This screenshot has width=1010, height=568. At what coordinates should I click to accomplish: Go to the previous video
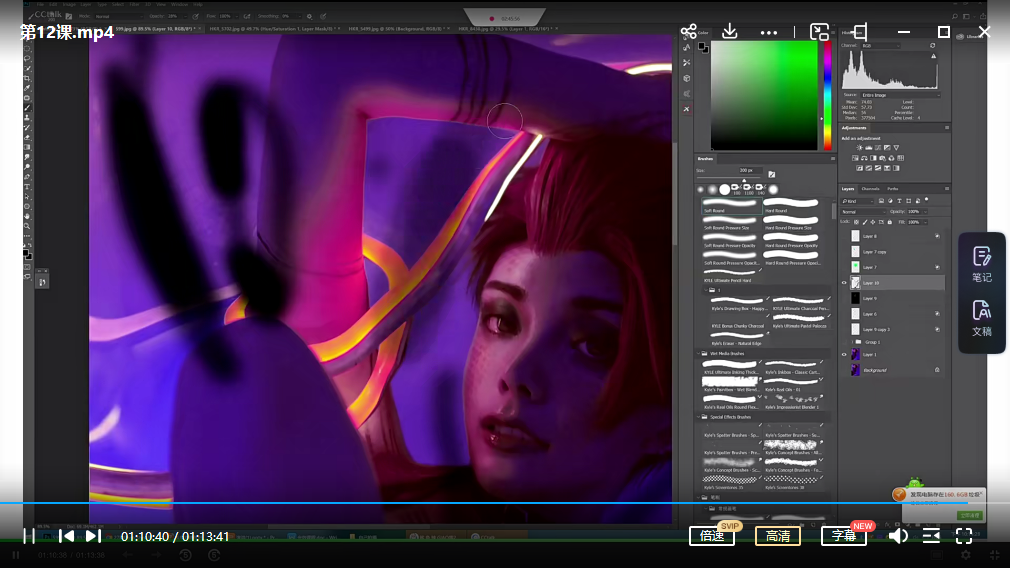(66, 536)
